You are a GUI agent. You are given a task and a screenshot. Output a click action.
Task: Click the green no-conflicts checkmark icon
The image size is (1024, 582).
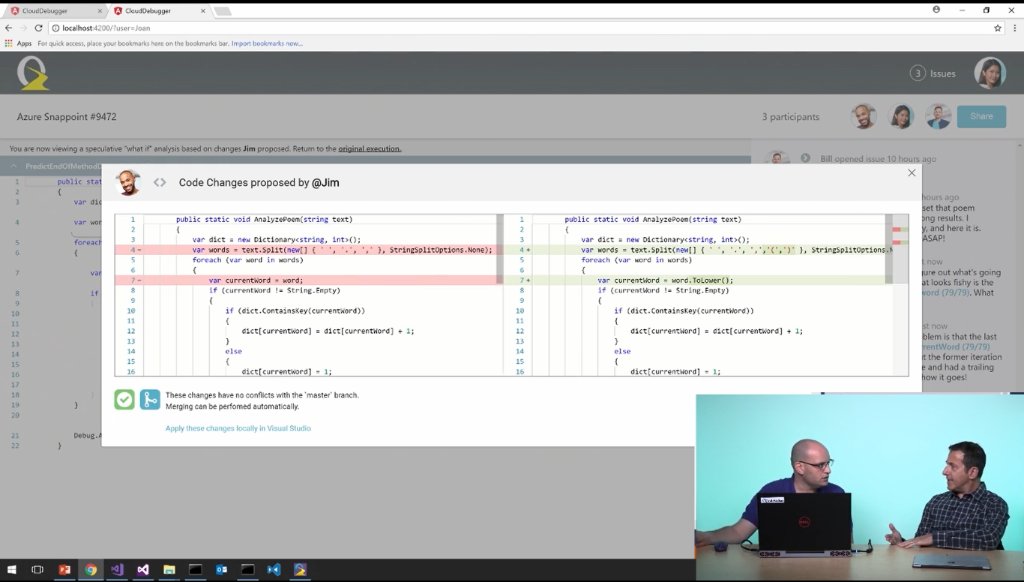(x=123, y=399)
